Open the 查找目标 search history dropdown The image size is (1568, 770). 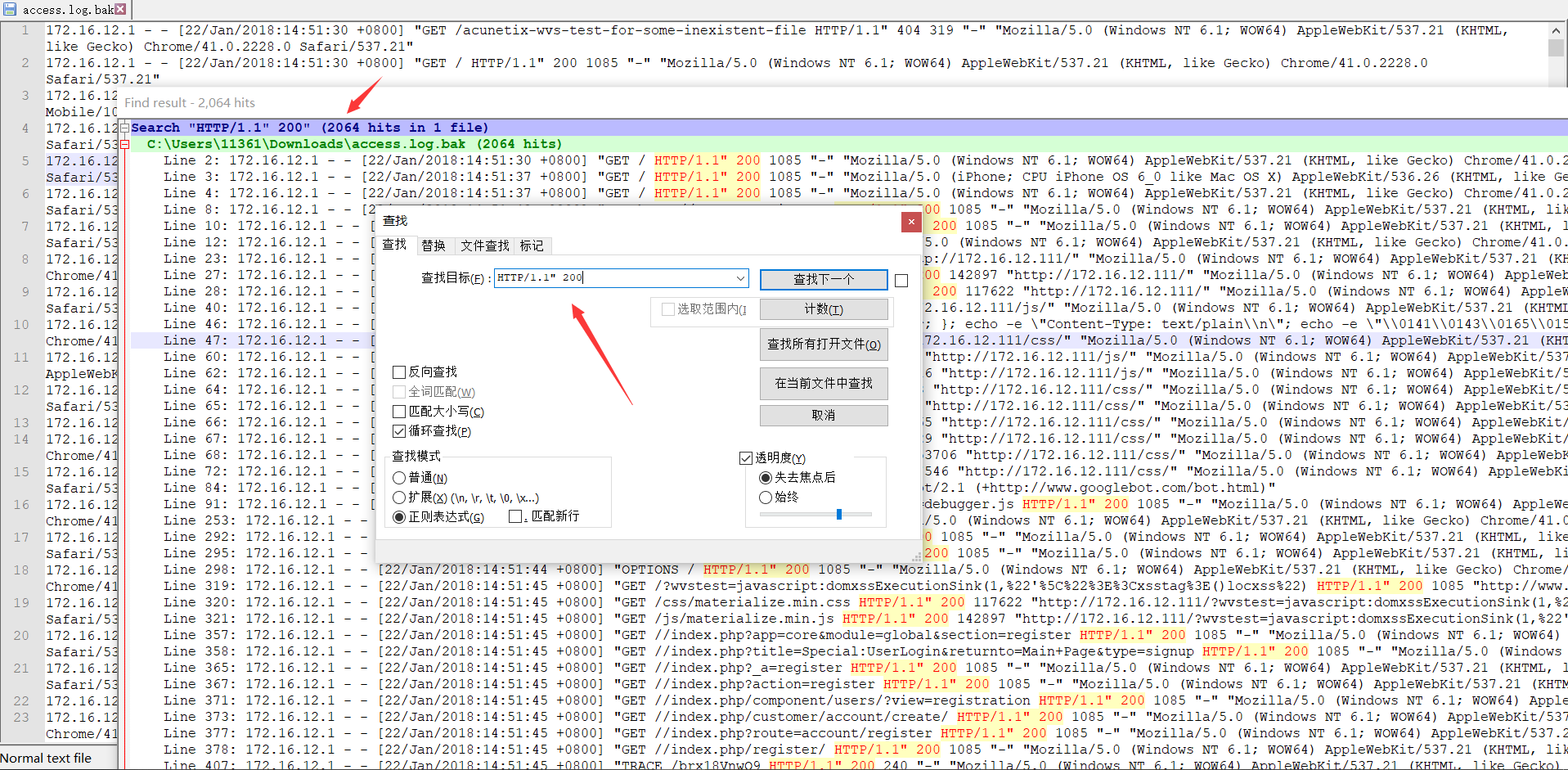point(740,278)
